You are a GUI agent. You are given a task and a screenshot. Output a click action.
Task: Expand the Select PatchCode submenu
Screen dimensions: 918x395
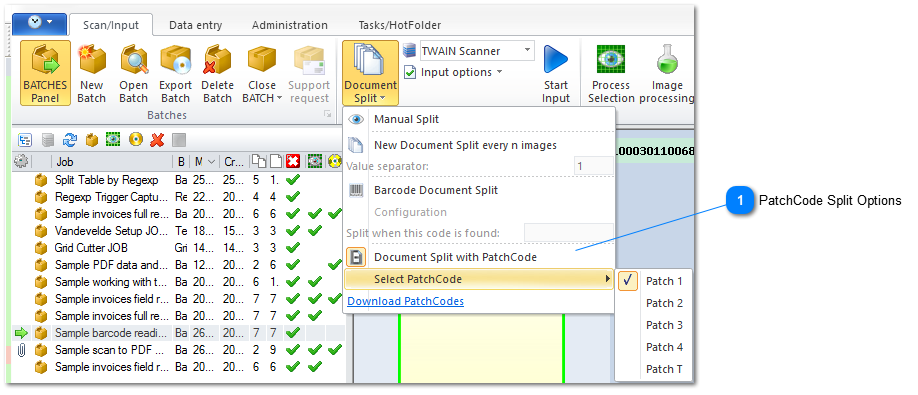pos(479,279)
